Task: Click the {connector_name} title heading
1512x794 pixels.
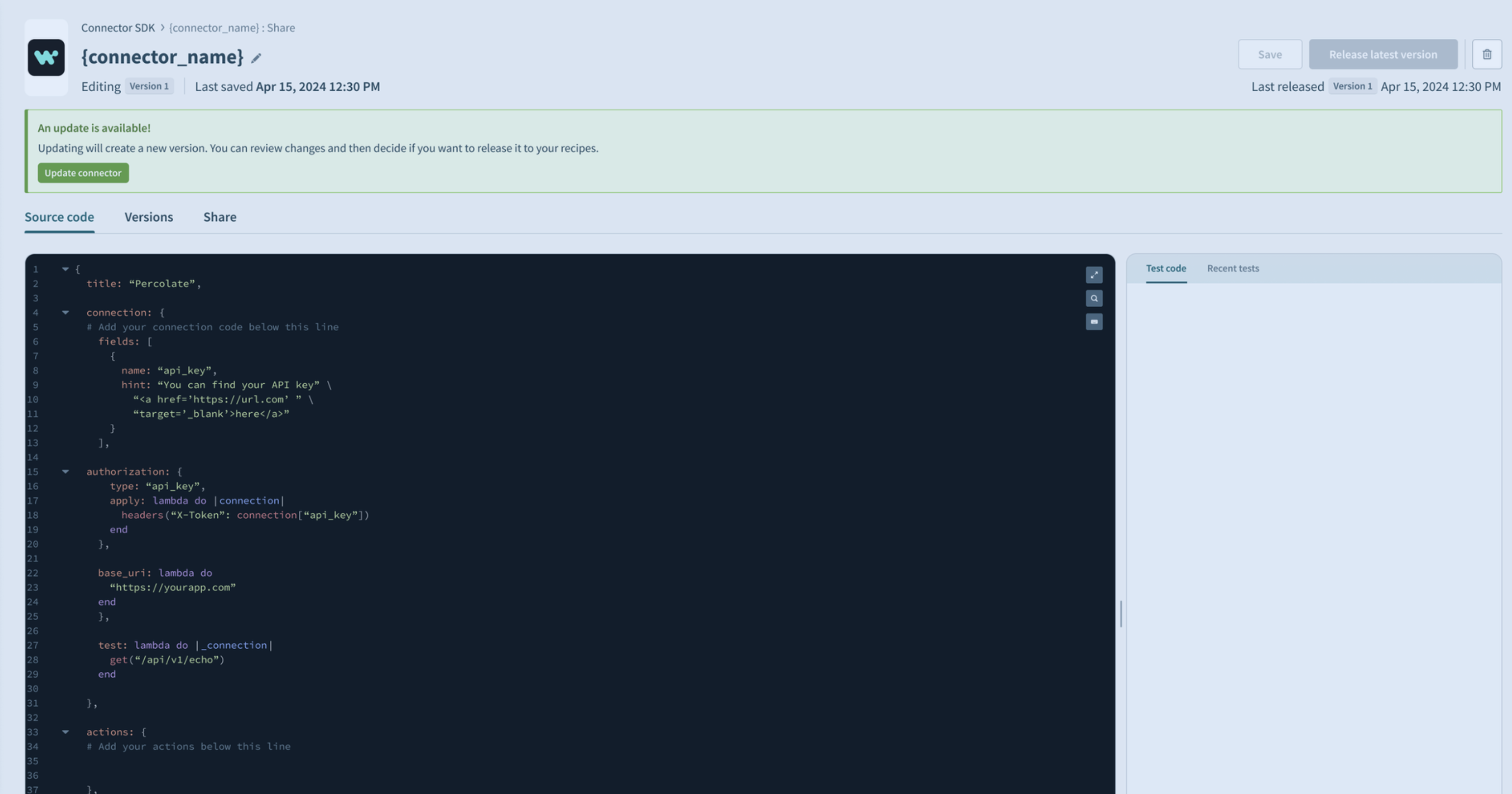Action: click(162, 56)
